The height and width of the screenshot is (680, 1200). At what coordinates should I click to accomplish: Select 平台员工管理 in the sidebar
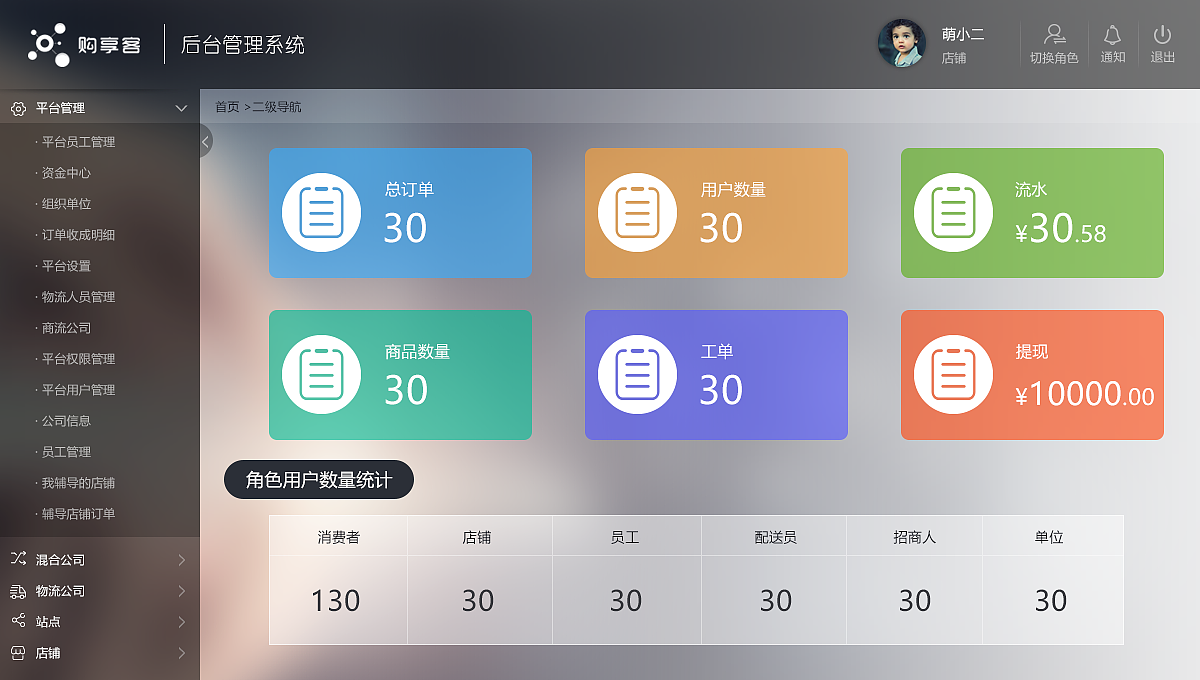pos(77,142)
